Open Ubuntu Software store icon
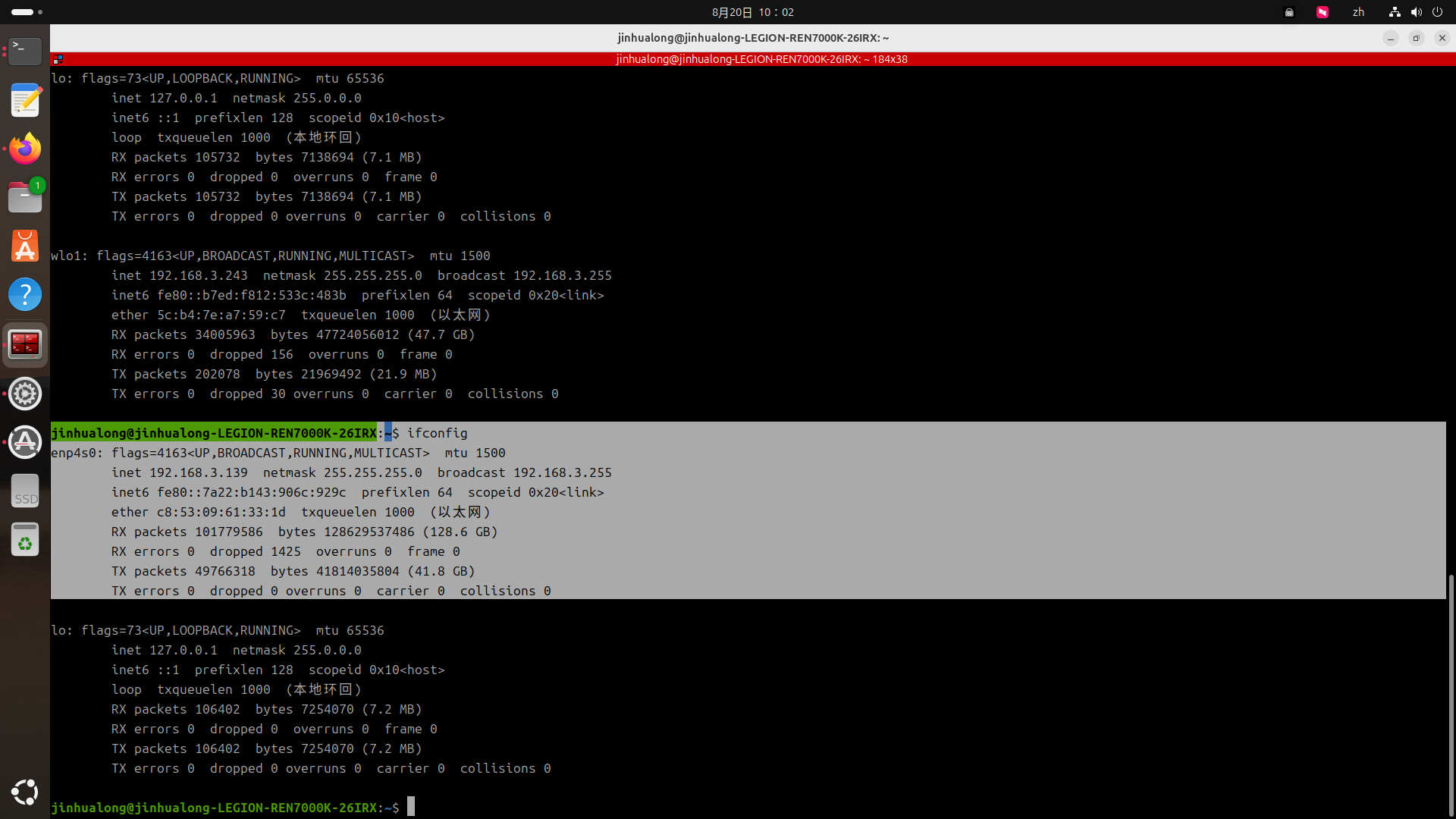 pos(25,246)
